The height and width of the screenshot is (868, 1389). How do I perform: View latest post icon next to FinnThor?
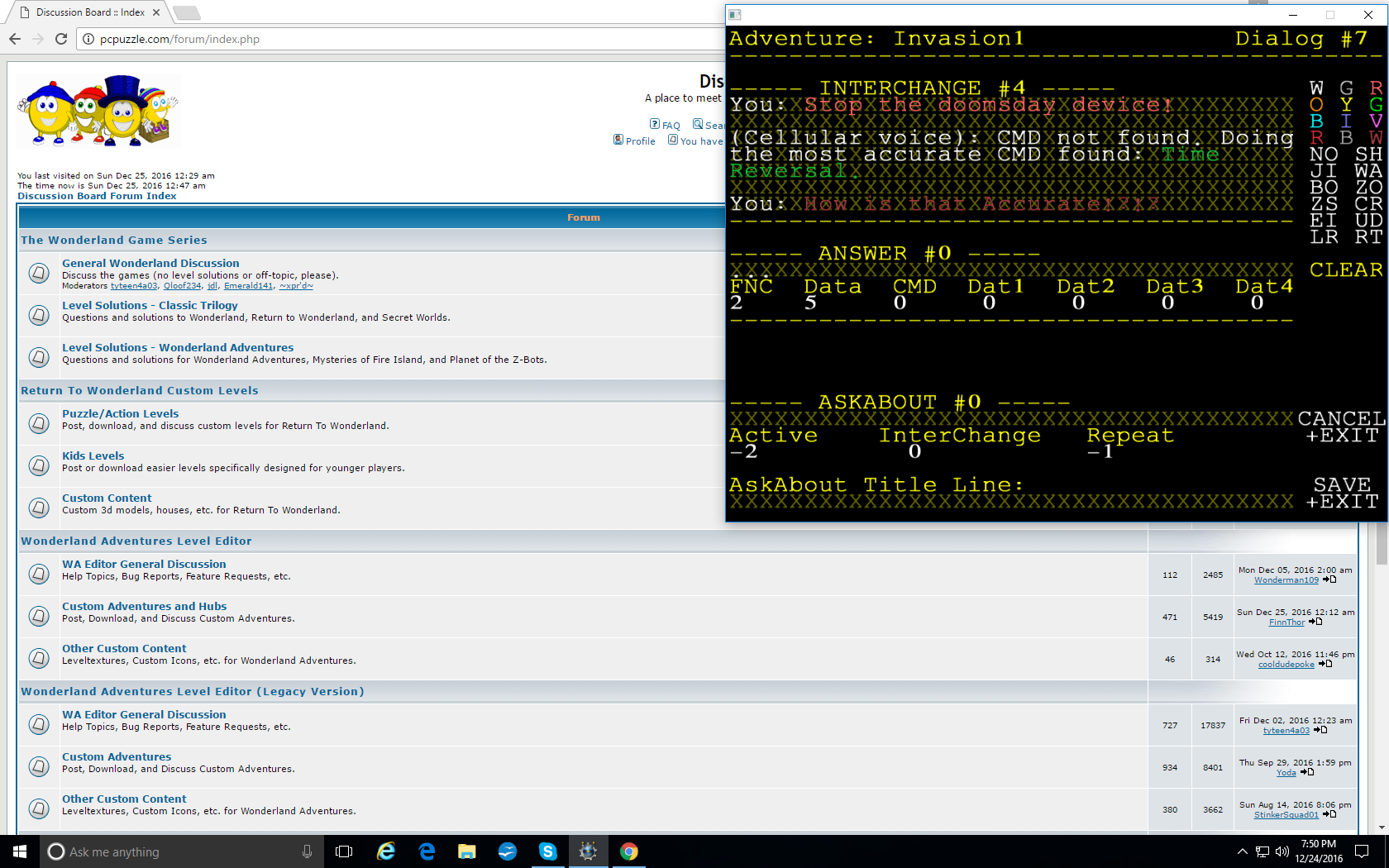click(x=1315, y=622)
